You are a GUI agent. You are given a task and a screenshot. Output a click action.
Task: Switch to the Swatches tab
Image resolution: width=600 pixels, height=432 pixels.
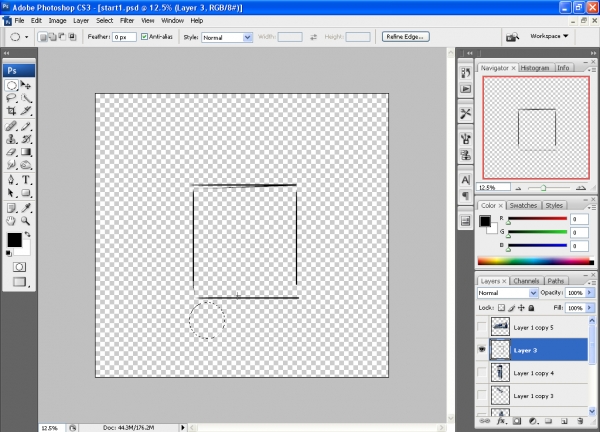(523, 205)
